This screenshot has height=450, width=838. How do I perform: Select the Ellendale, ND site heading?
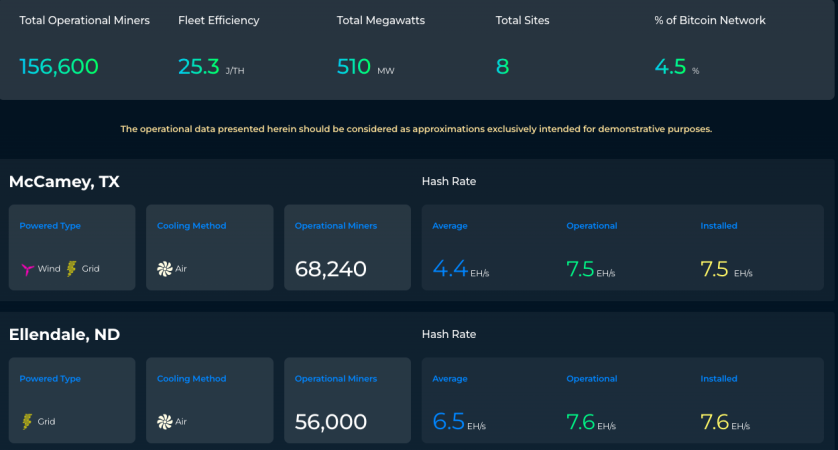pyautogui.click(x=65, y=335)
